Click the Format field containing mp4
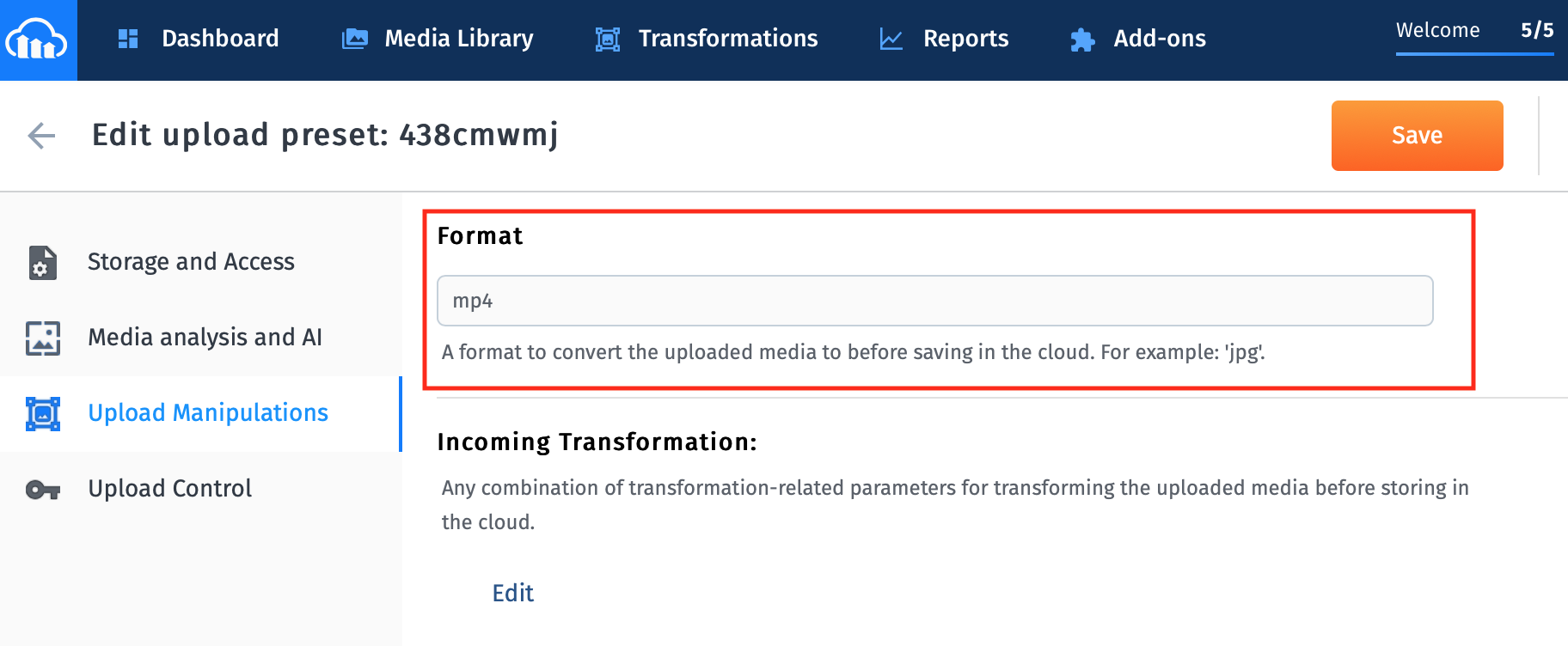The width and height of the screenshot is (1568, 646). click(x=934, y=301)
